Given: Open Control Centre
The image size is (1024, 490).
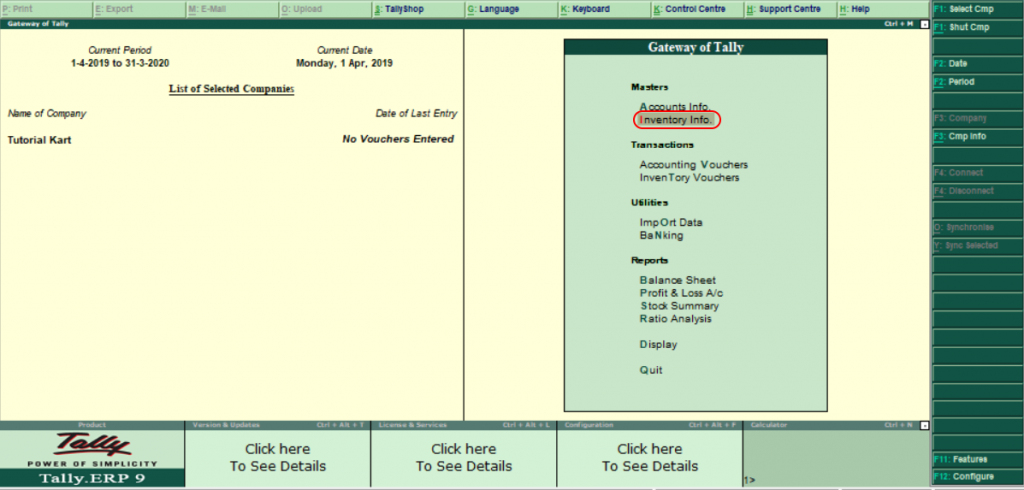Looking at the screenshot, I should (697, 9).
